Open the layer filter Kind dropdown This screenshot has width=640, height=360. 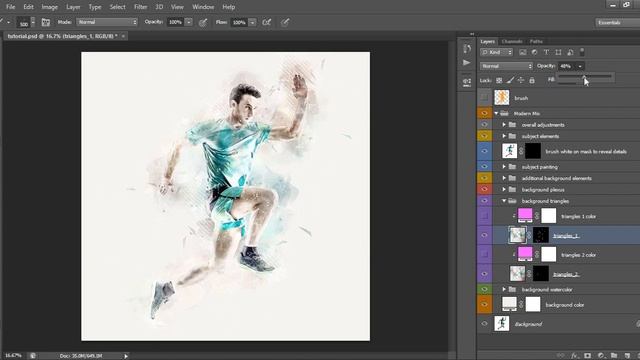coord(496,52)
